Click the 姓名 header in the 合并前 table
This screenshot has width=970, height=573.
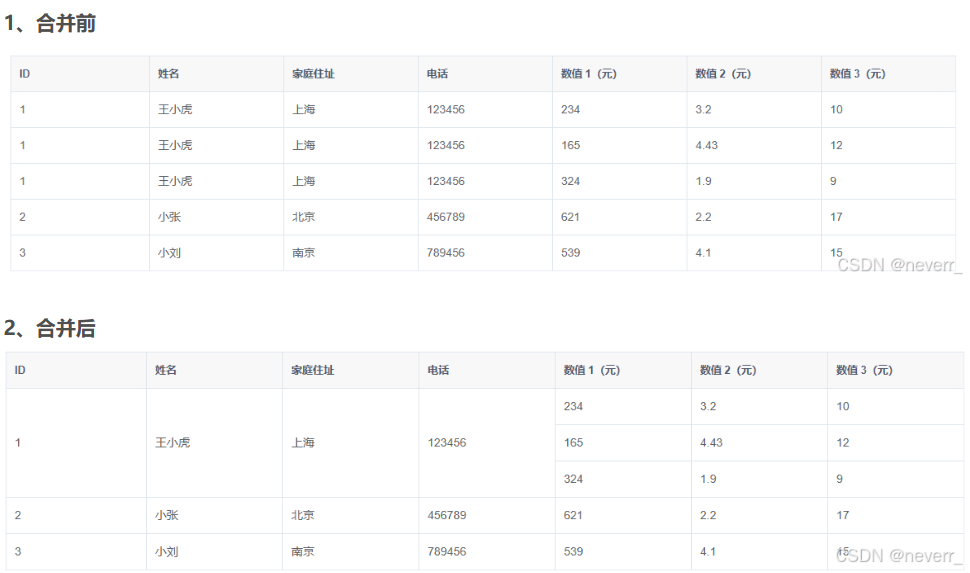pos(168,74)
